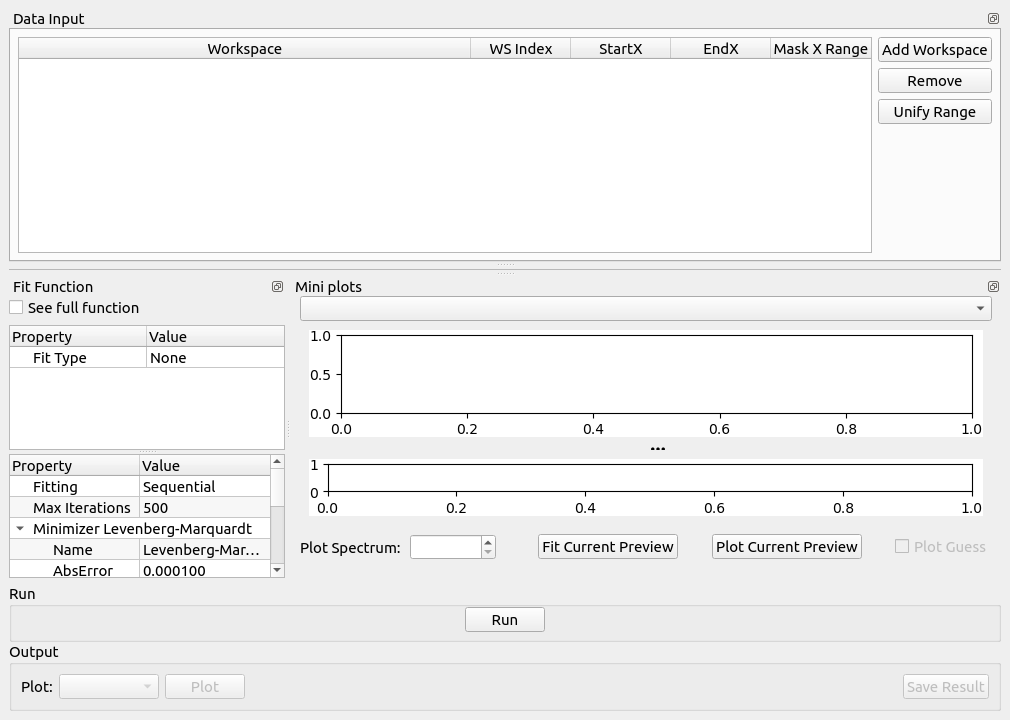Select the Fit Type value None
The height and width of the screenshot is (720, 1010).
[x=214, y=358]
